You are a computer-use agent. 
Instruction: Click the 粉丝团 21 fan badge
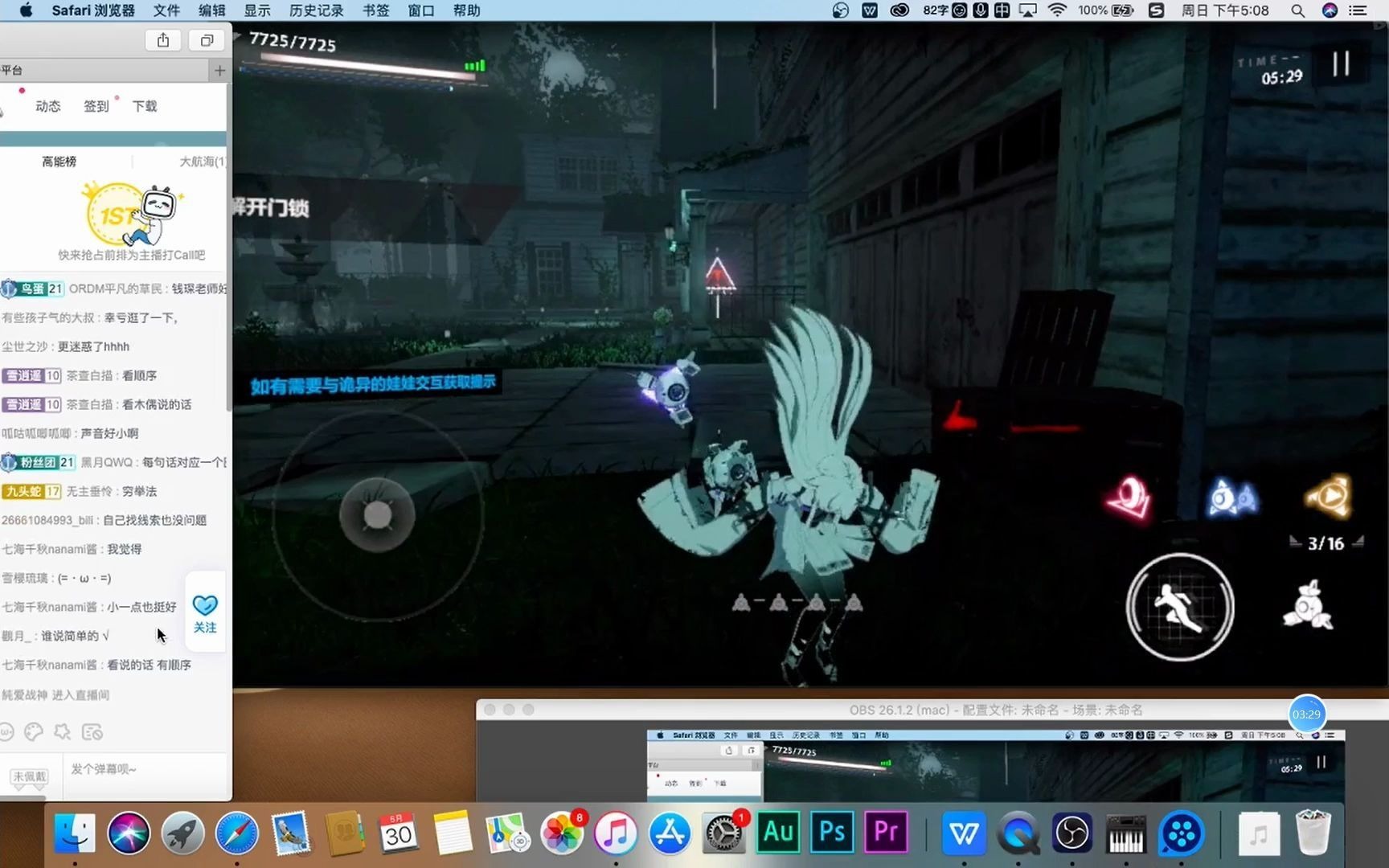(x=38, y=462)
